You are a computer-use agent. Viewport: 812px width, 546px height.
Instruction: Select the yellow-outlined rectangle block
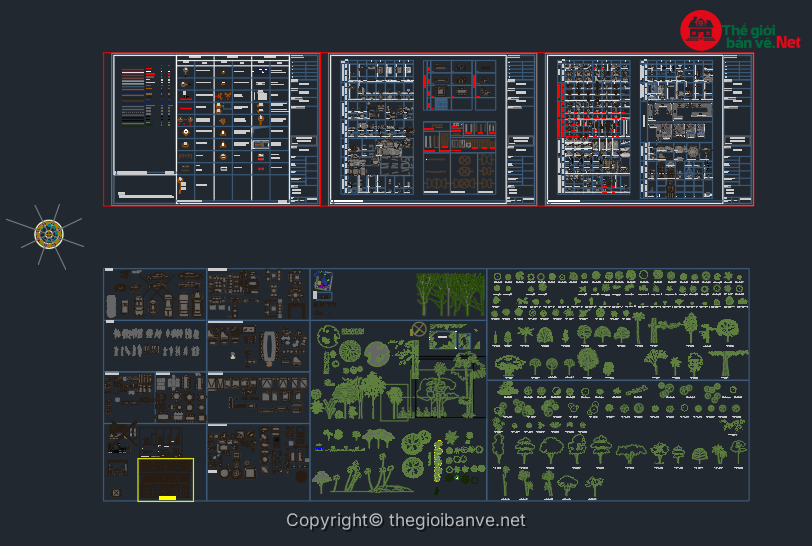tap(165, 479)
